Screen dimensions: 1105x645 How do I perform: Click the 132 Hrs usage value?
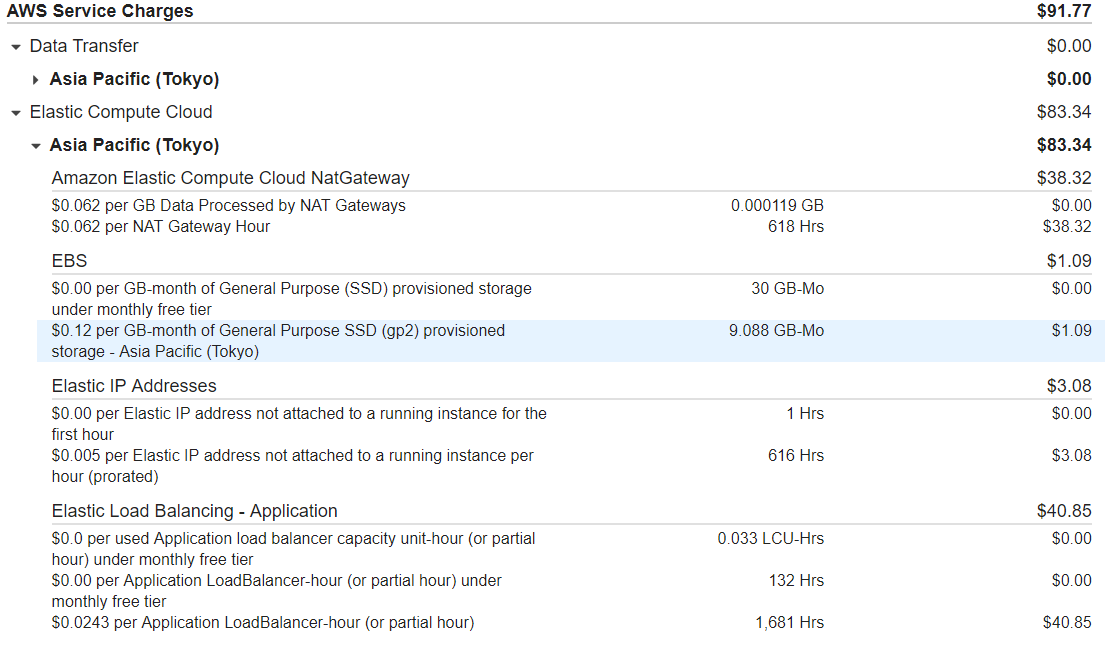(x=796, y=580)
